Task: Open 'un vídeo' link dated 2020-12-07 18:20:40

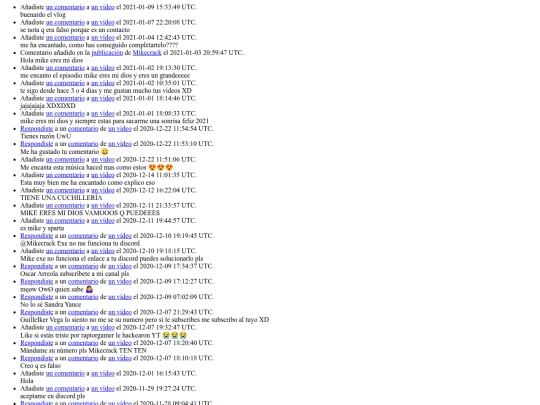Action: point(120,343)
